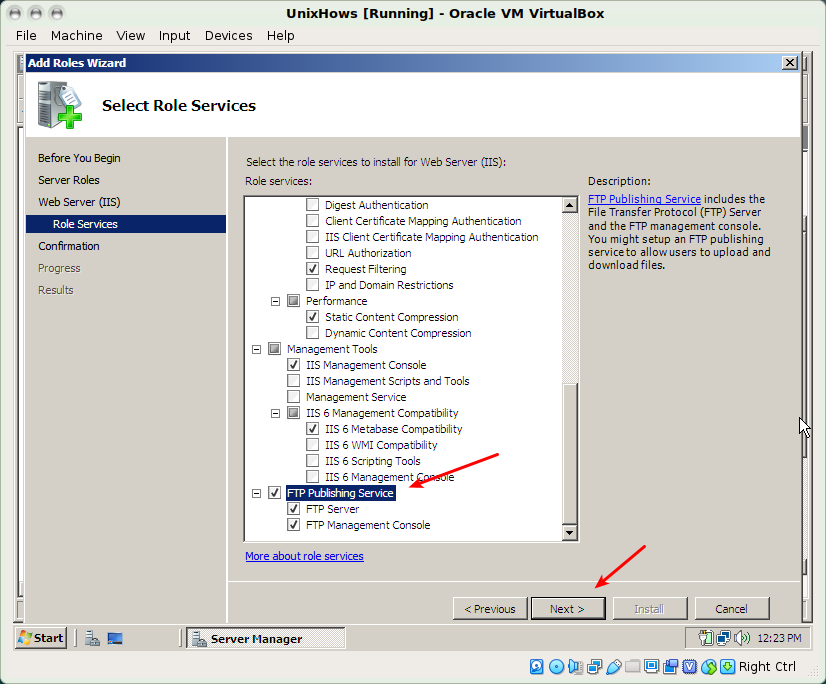The height and width of the screenshot is (684, 826).
Task: Click the virtualization features chip icon
Action: [x=690, y=667]
